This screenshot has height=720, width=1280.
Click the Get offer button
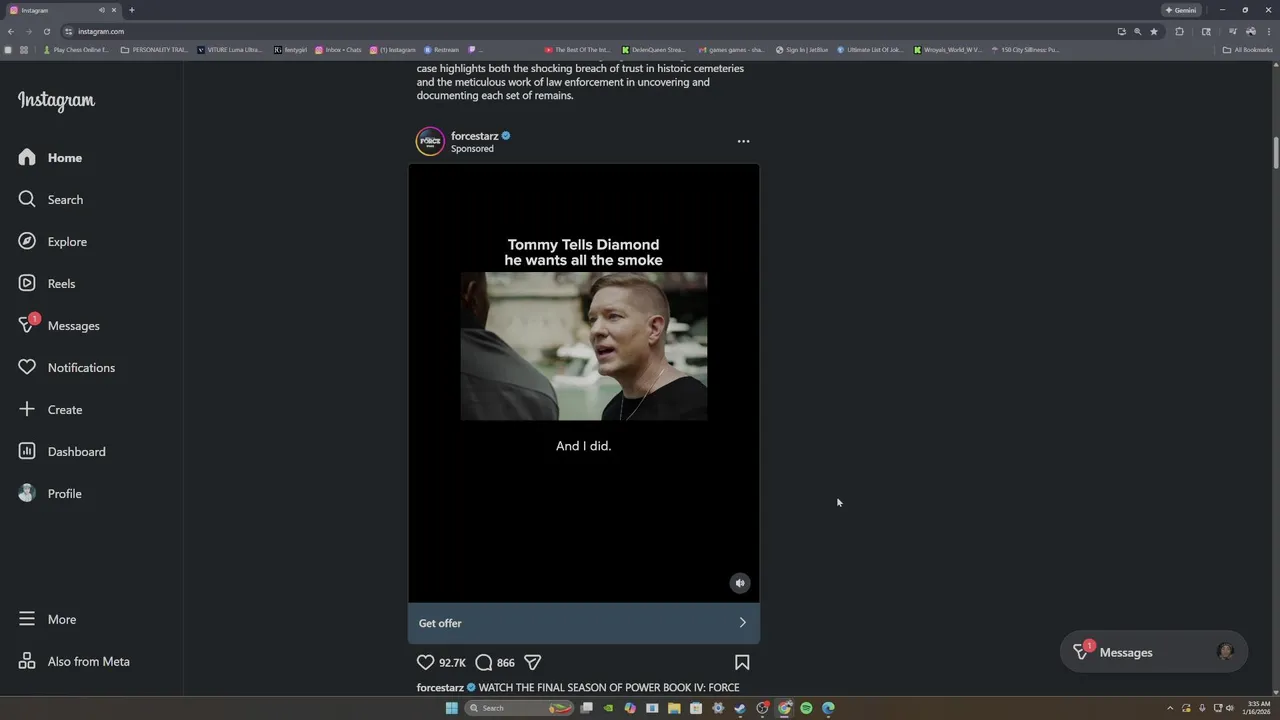coord(584,623)
